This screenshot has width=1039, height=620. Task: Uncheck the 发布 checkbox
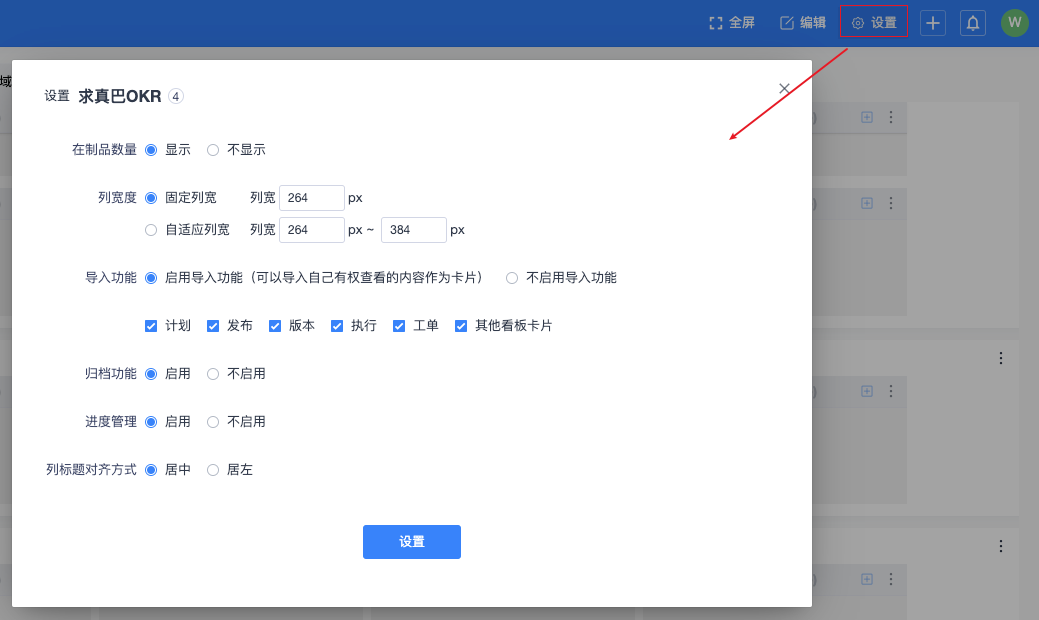(x=213, y=326)
